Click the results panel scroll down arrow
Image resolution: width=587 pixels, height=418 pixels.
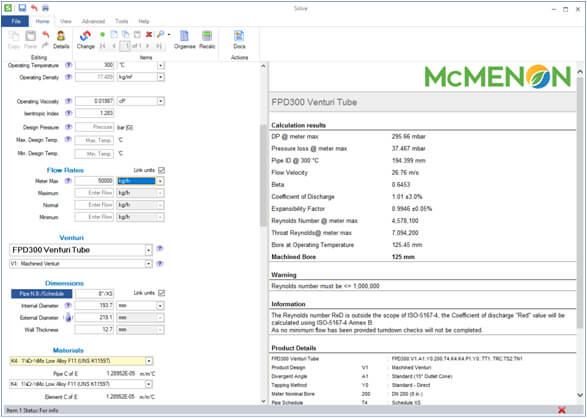click(580, 394)
